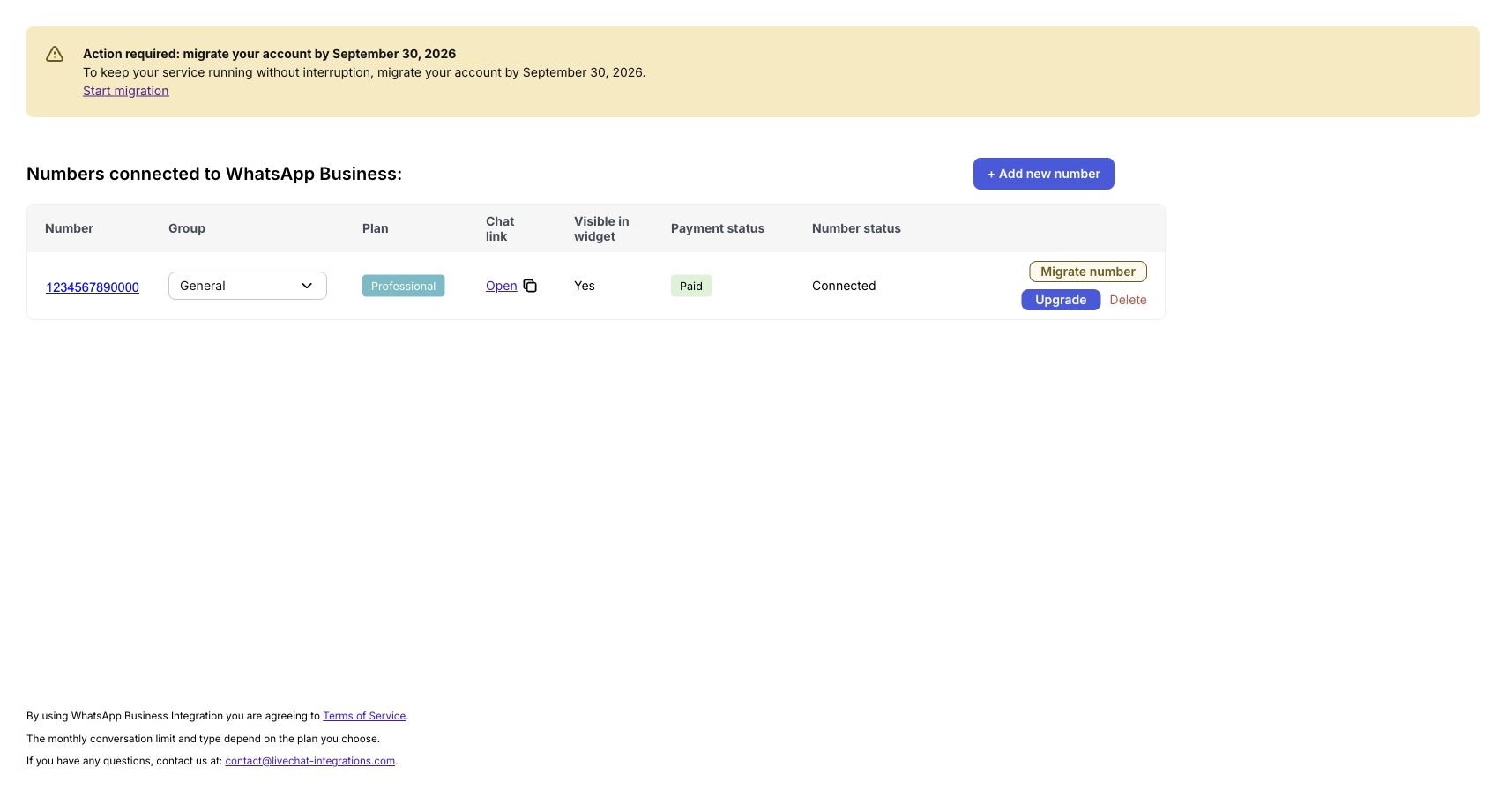1506x812 pixels.
Task: Click the Yes value under Visible in widget
Action: tap(585, 286)
